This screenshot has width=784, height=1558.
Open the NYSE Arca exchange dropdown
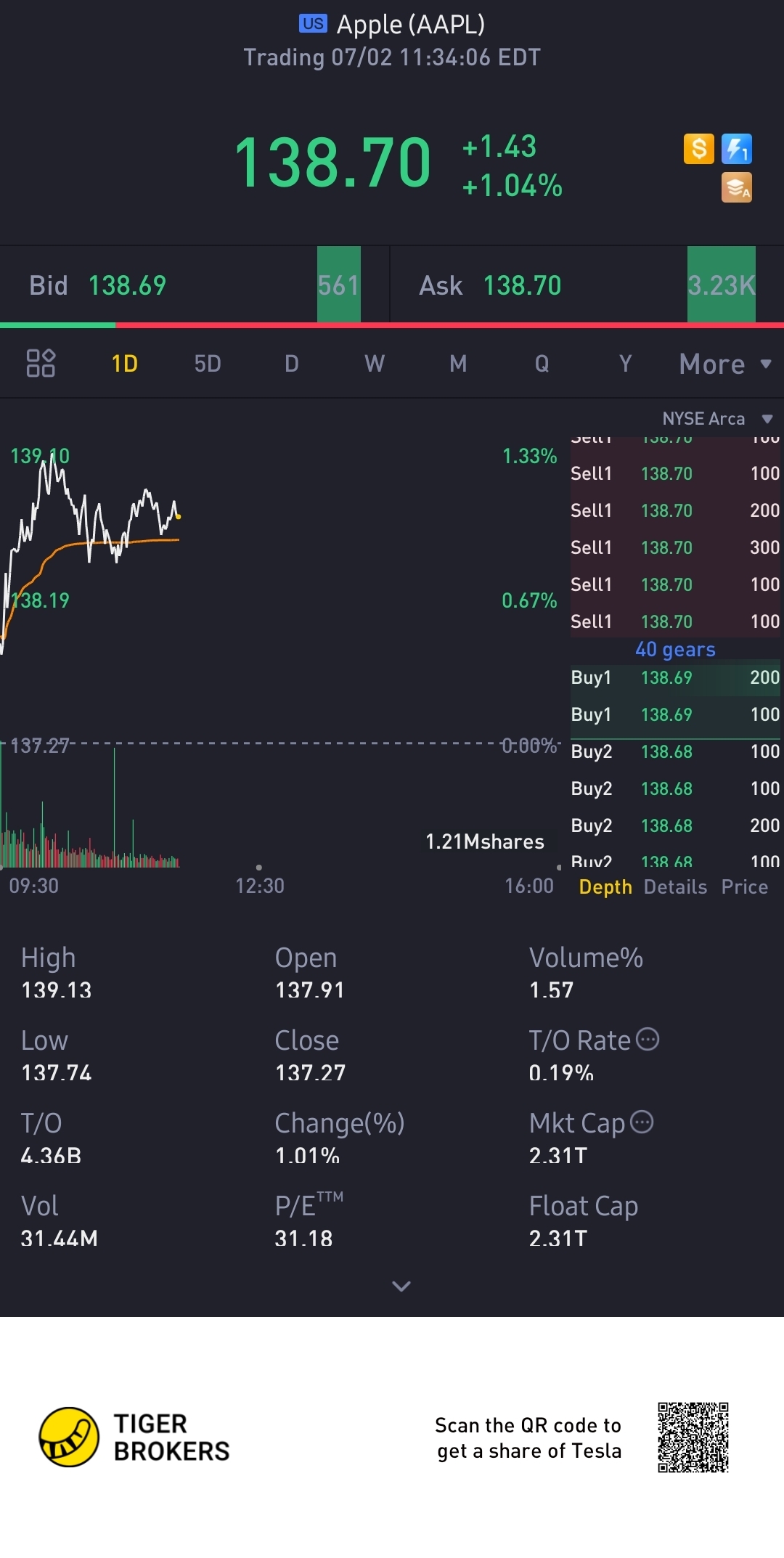coord(716,419)
